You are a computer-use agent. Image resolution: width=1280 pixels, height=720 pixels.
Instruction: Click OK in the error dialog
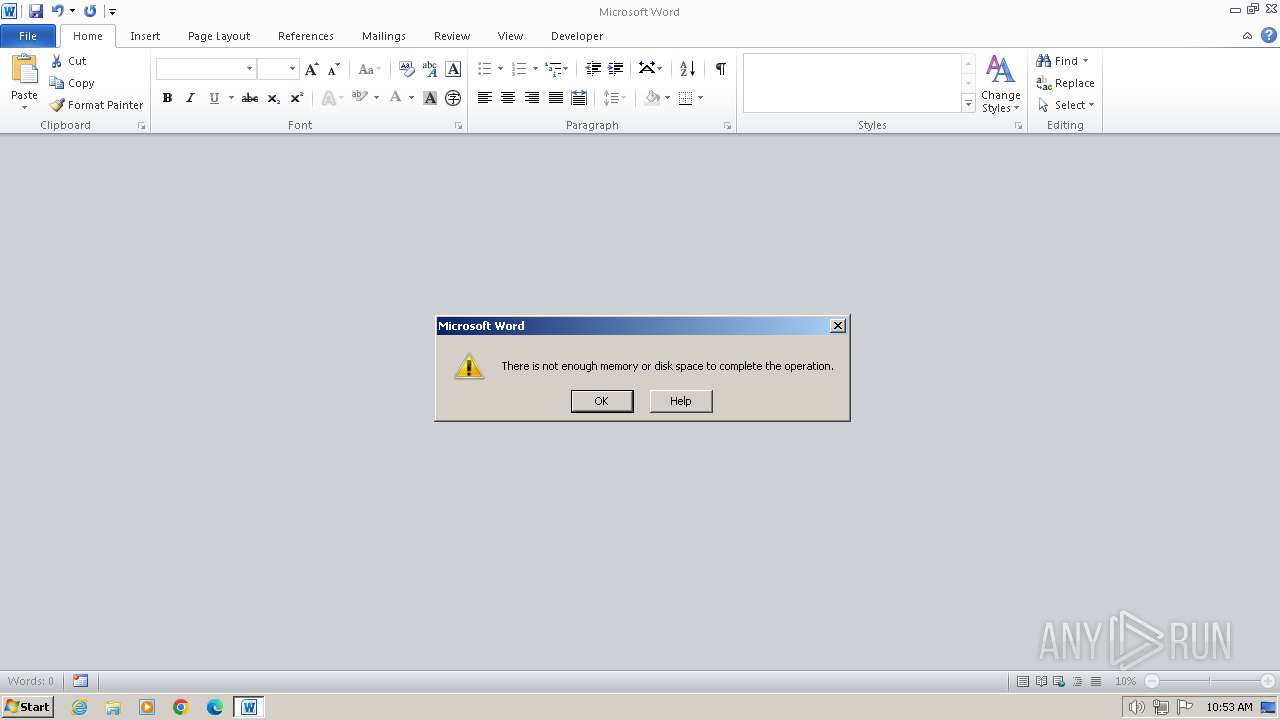pos(602,401)
